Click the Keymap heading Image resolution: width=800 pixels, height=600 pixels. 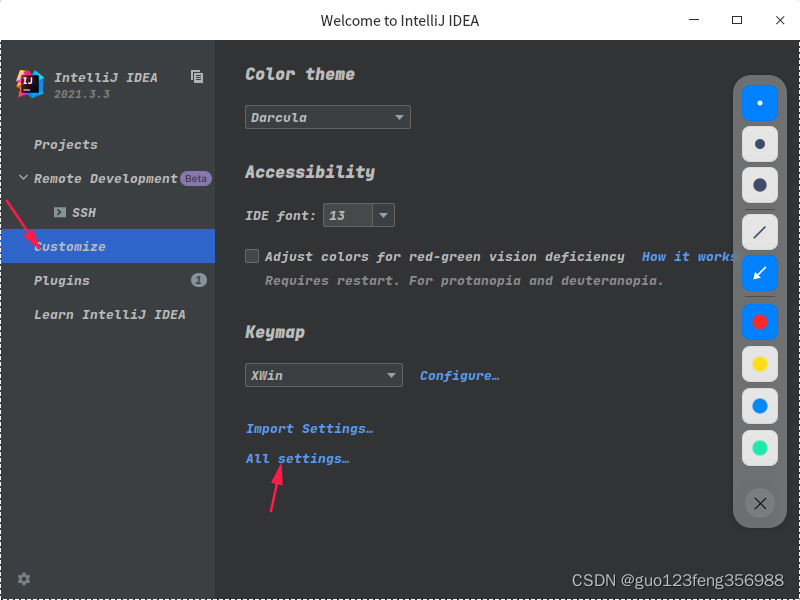point(275,333)
